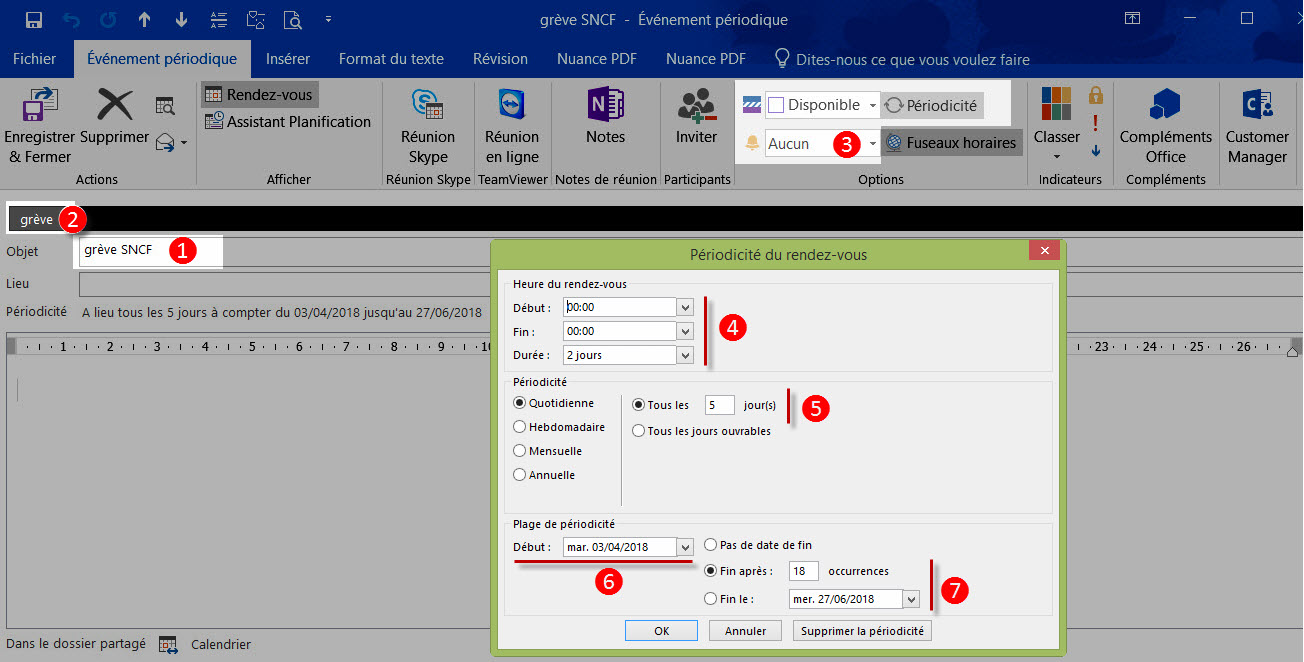Select Pas de date de fin

711,545
